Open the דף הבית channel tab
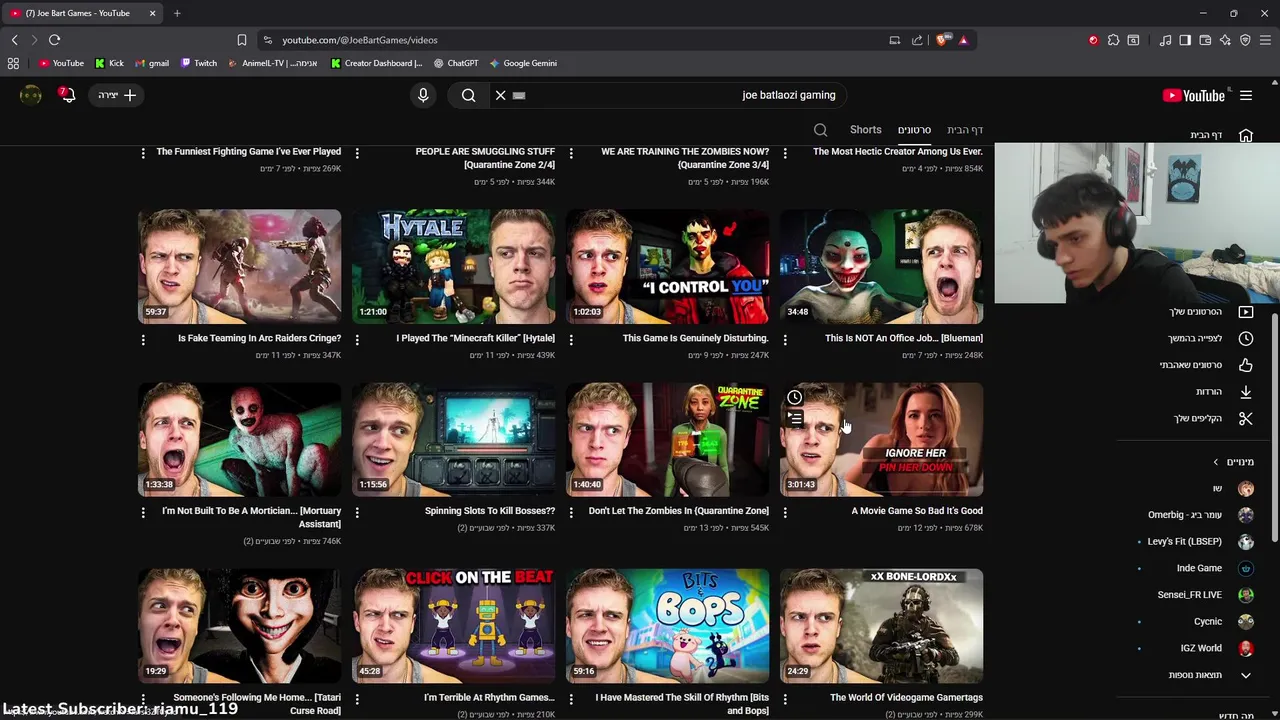1280x720 pixels. pos(965,130)
